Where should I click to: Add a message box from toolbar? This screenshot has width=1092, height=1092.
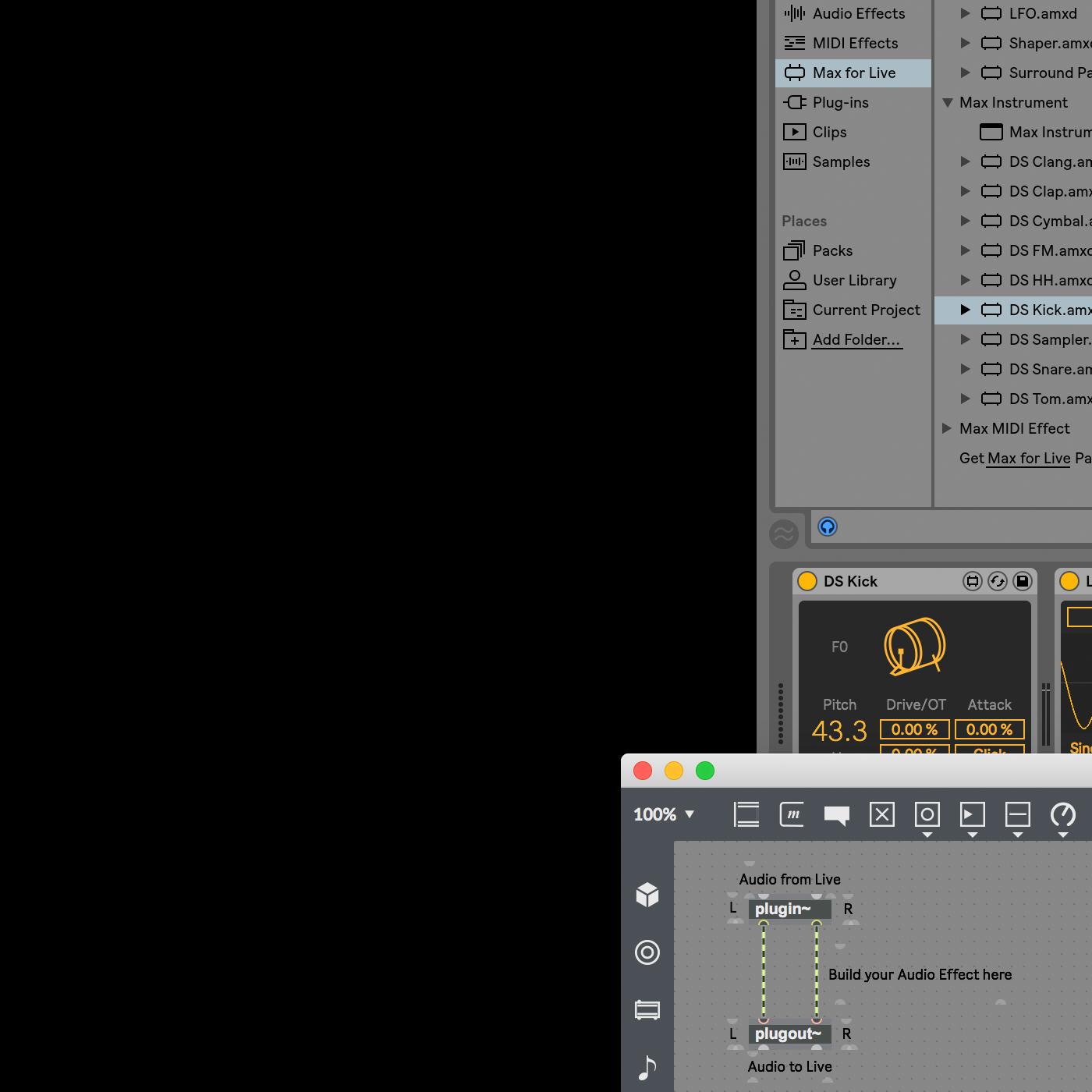[x=792, y=815]
